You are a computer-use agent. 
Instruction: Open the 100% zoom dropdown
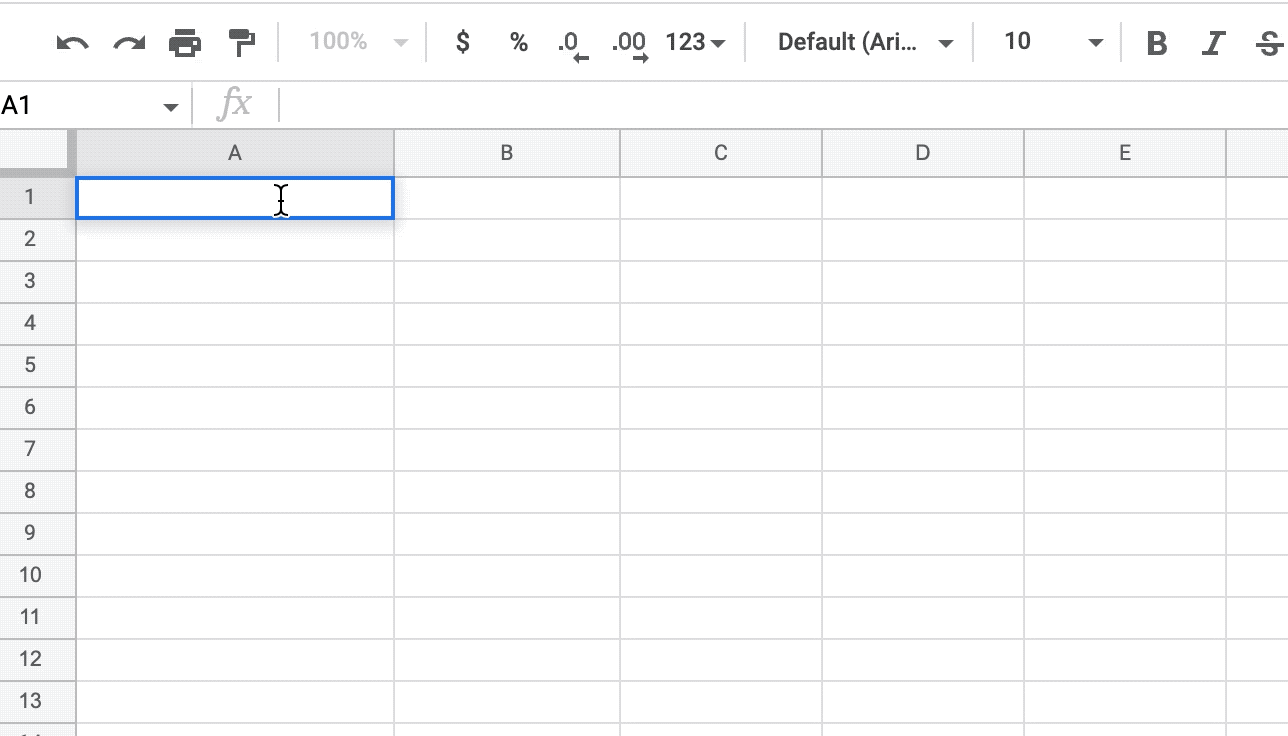point(358,42)
